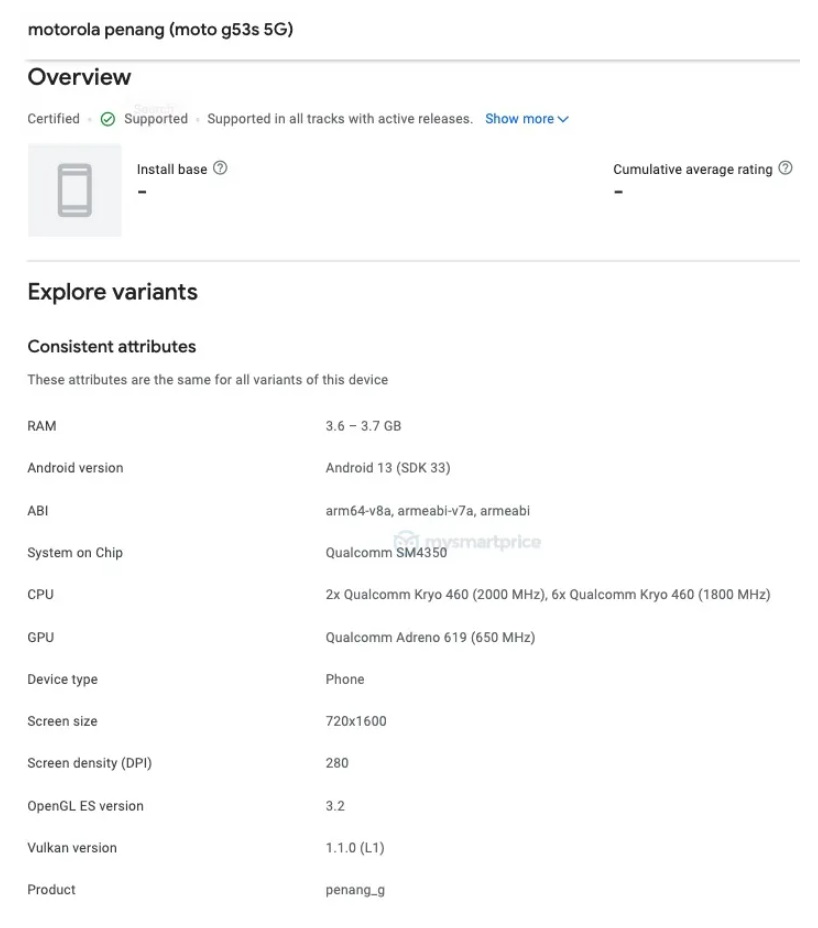Viewport: 818px width, 928px height.
Task: Click the green Supported checkmark icon
Action: pos(108,119)
